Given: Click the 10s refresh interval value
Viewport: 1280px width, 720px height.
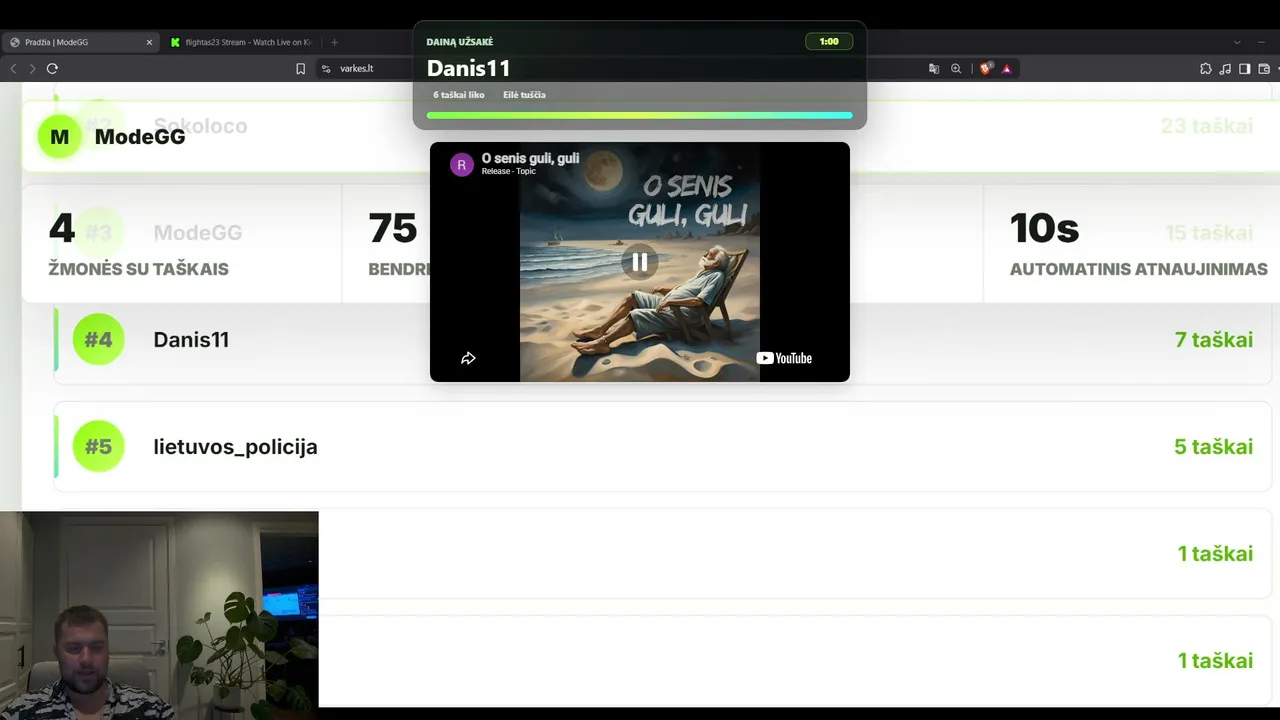Looking at the screenshot, I should pos(1044,229).
